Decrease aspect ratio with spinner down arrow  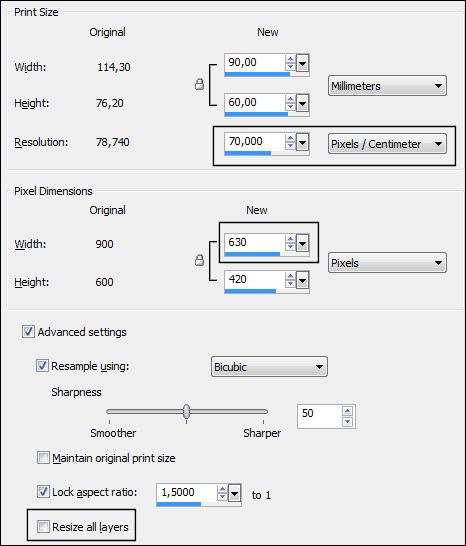coord(222,497)
